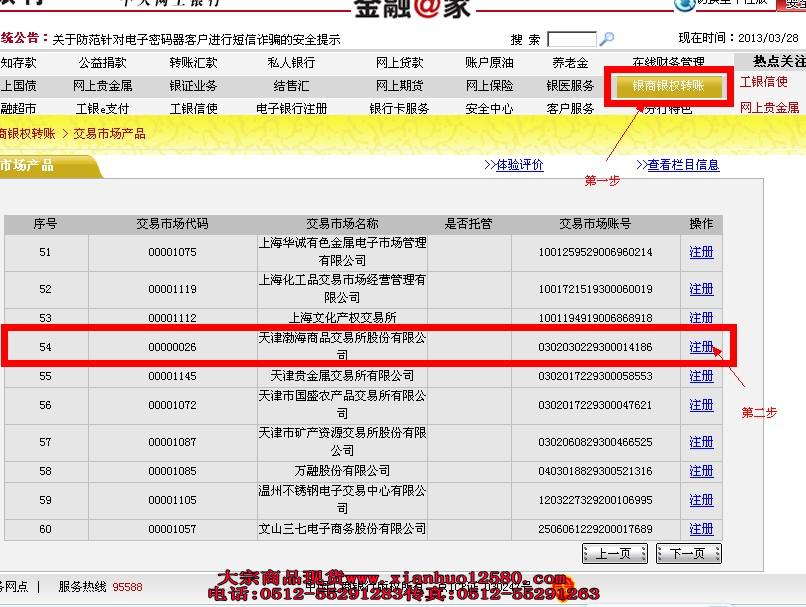Click the 交易市场产品 breadcrumb
This screenshot has height=607, width=806.
(109, 134)
